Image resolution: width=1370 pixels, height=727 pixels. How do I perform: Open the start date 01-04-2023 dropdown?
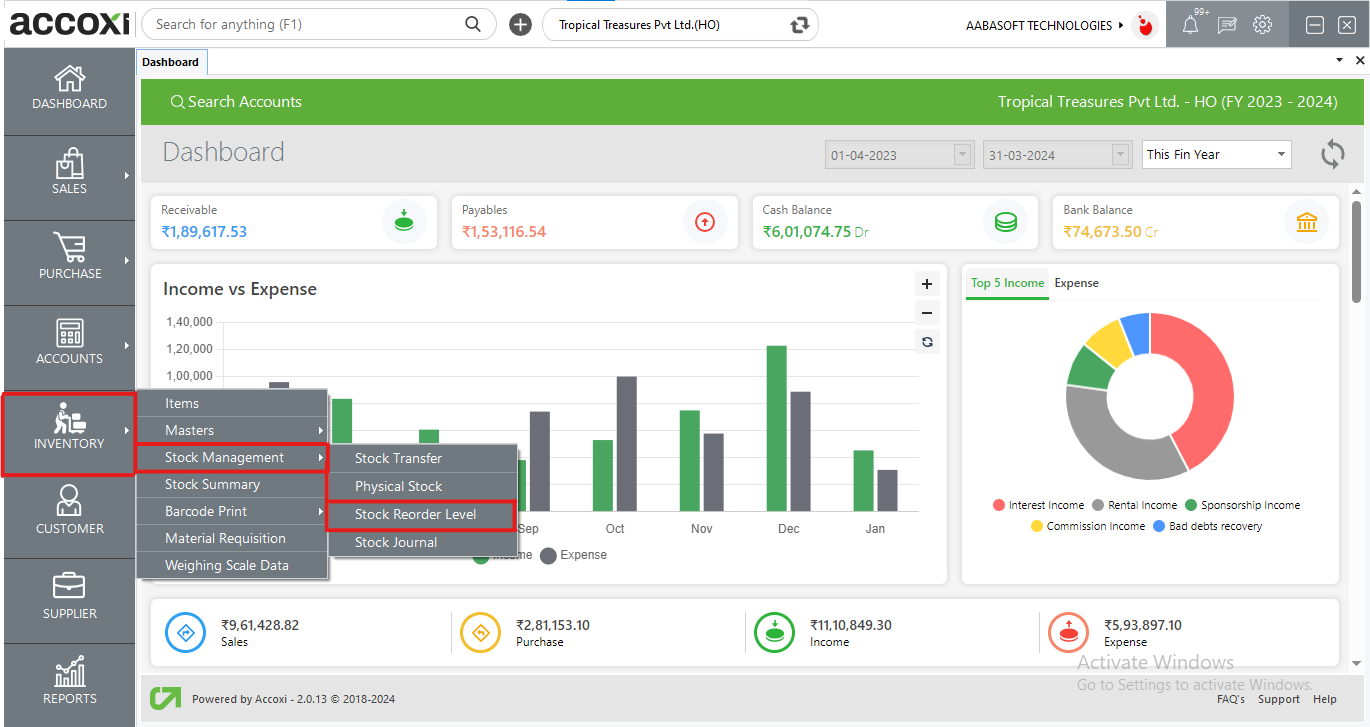[x=962, y=155]
